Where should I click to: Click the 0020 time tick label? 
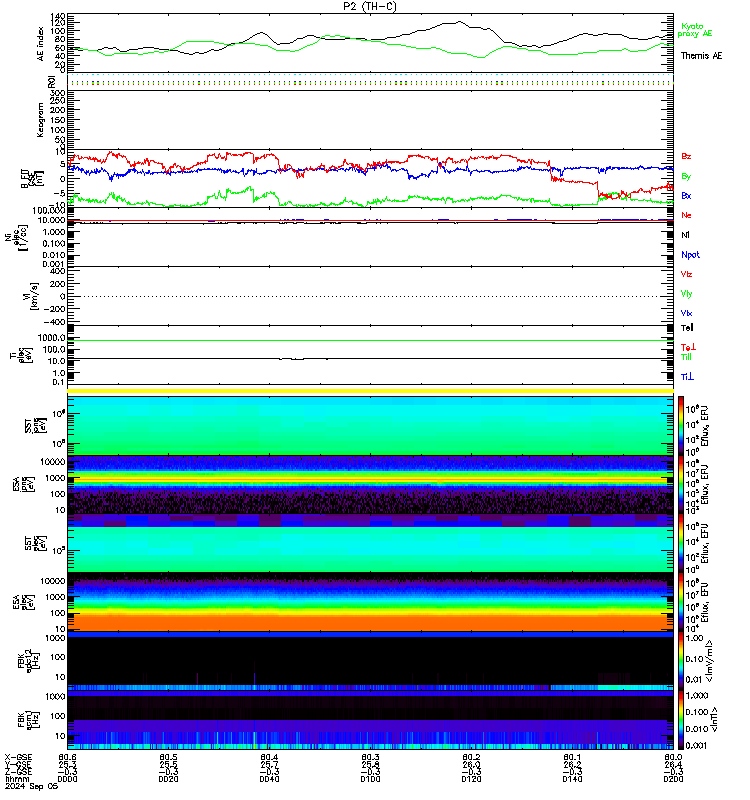pos(168,779)
